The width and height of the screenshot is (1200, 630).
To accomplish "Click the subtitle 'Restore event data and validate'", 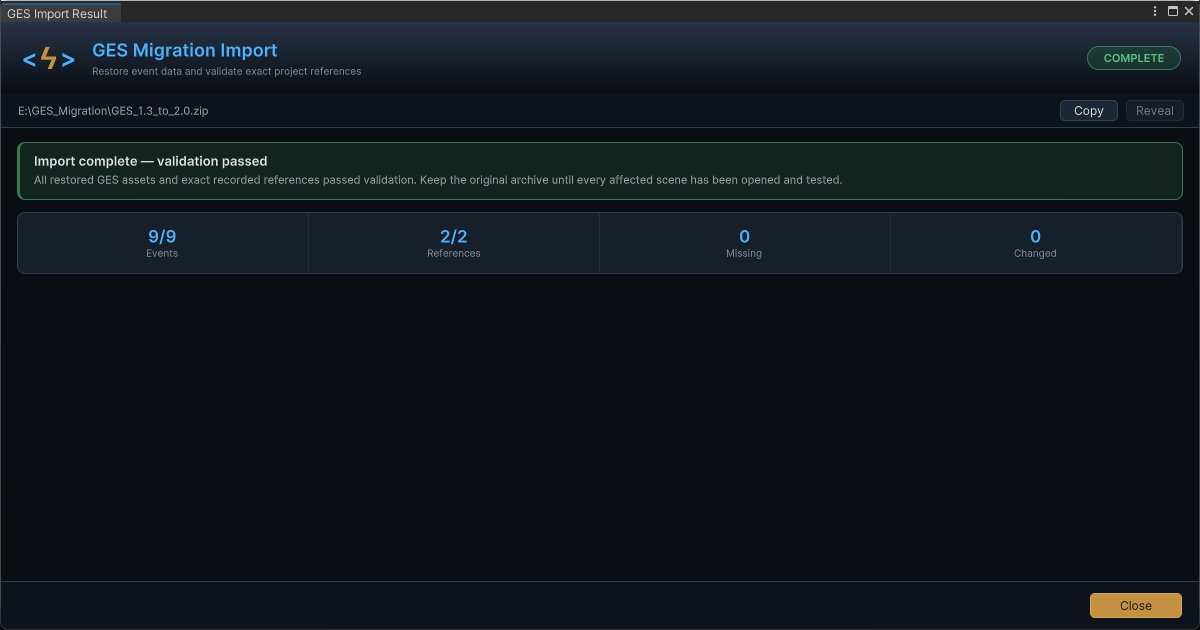I will (x=227, y=72).
